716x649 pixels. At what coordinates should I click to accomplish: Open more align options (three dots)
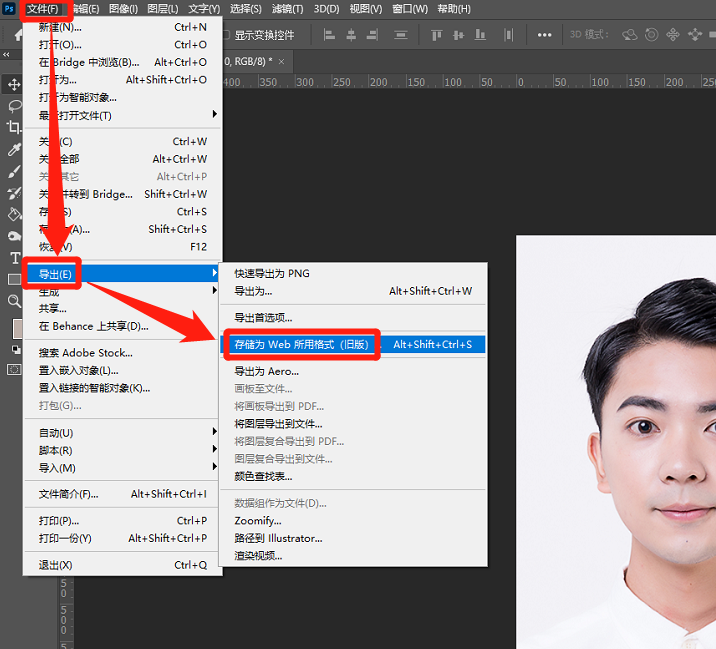544,35
